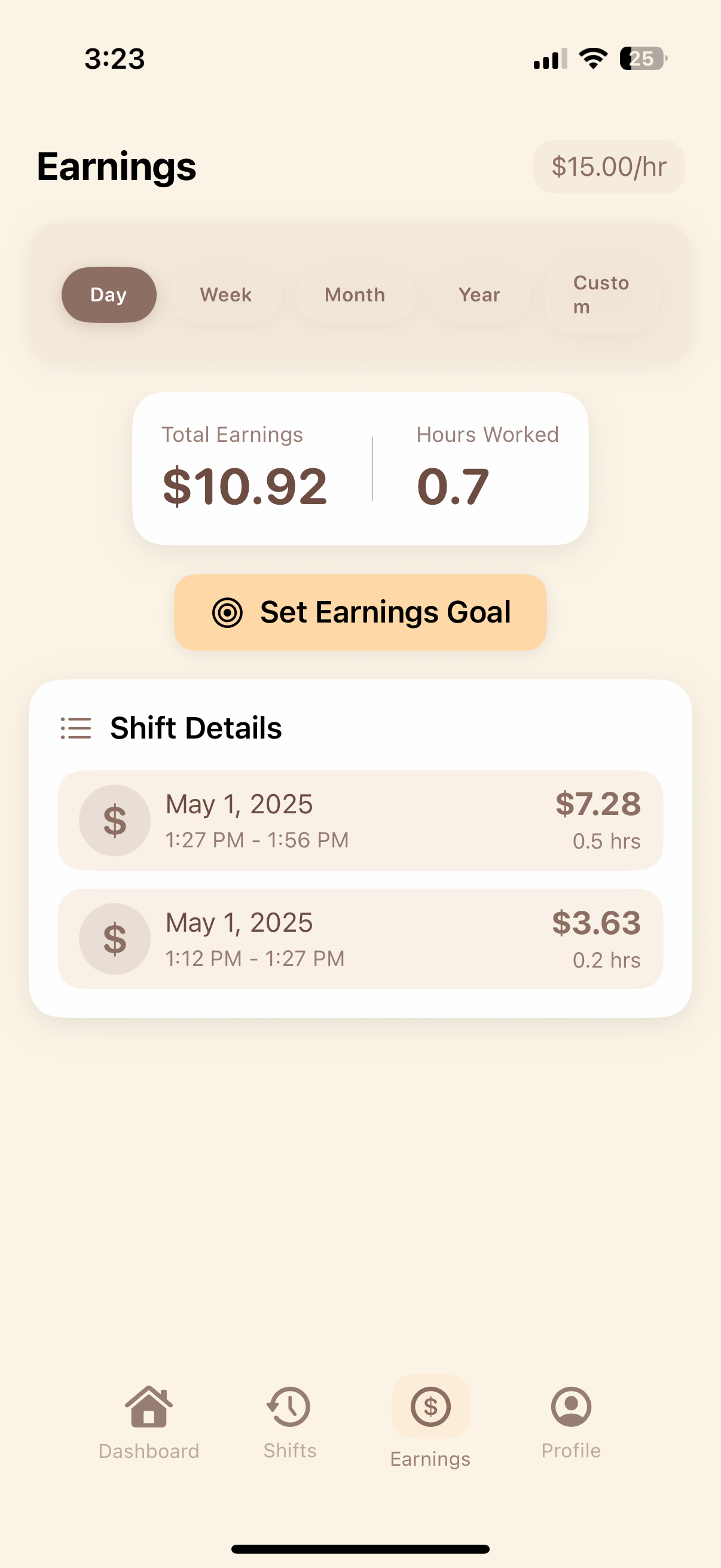Tap the Dashboard house icon
The width and height of the screenshot is (721, 1568).
pyautogui.click(x=148, y=1406)
